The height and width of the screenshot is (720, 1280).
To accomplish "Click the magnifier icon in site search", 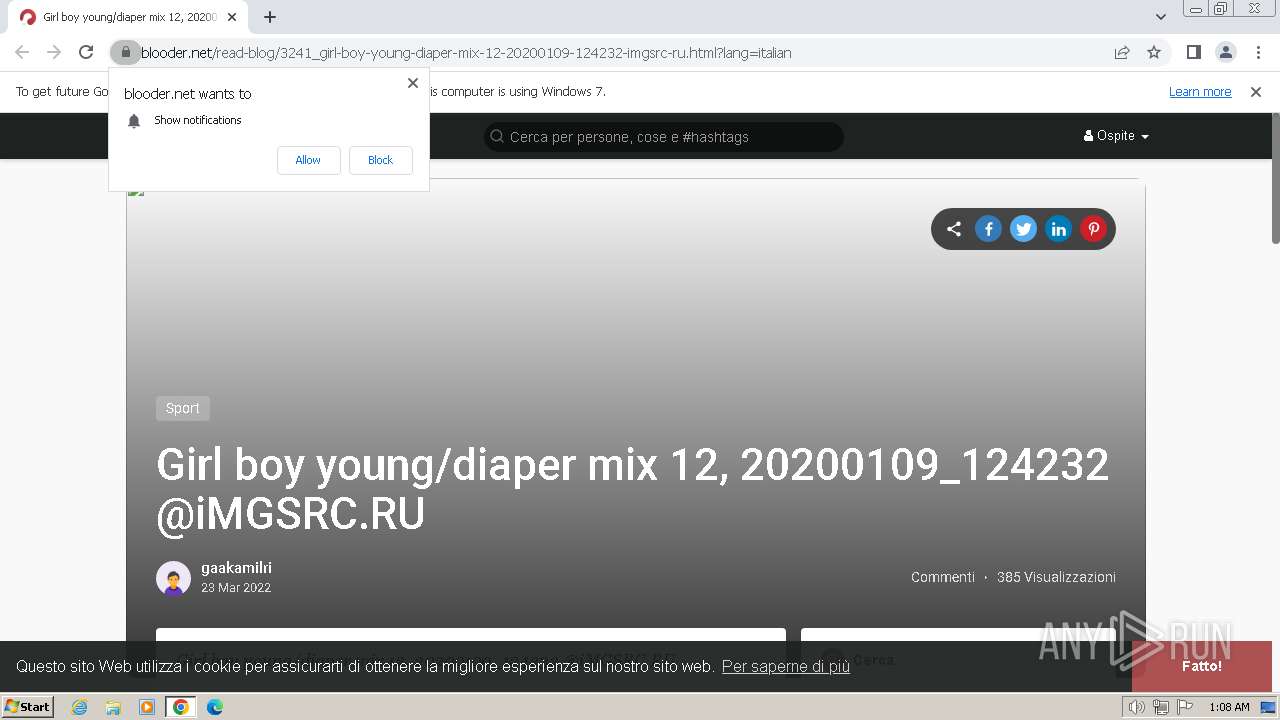I will coord(497,137).
